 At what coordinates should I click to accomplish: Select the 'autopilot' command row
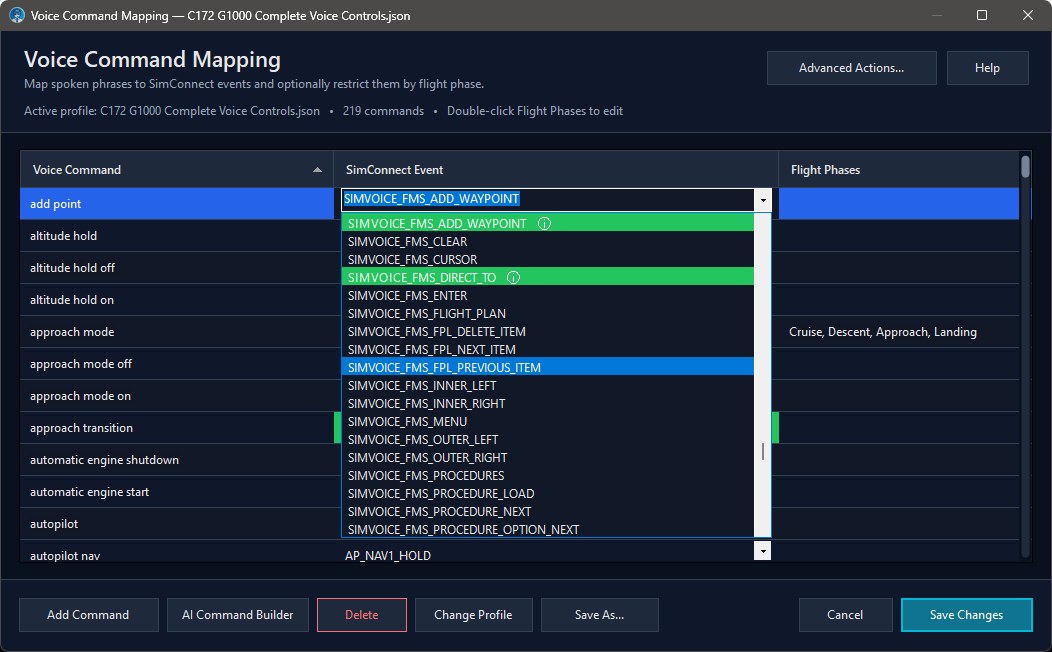[176, 524]
